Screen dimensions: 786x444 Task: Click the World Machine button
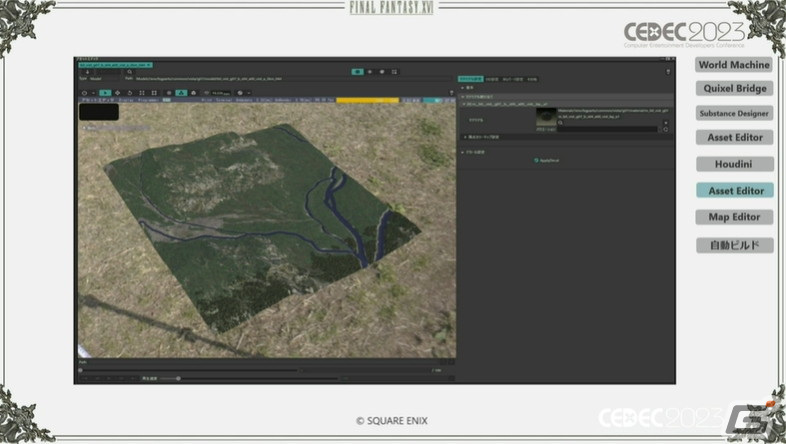pyautogui.click(x=734, y=65)
